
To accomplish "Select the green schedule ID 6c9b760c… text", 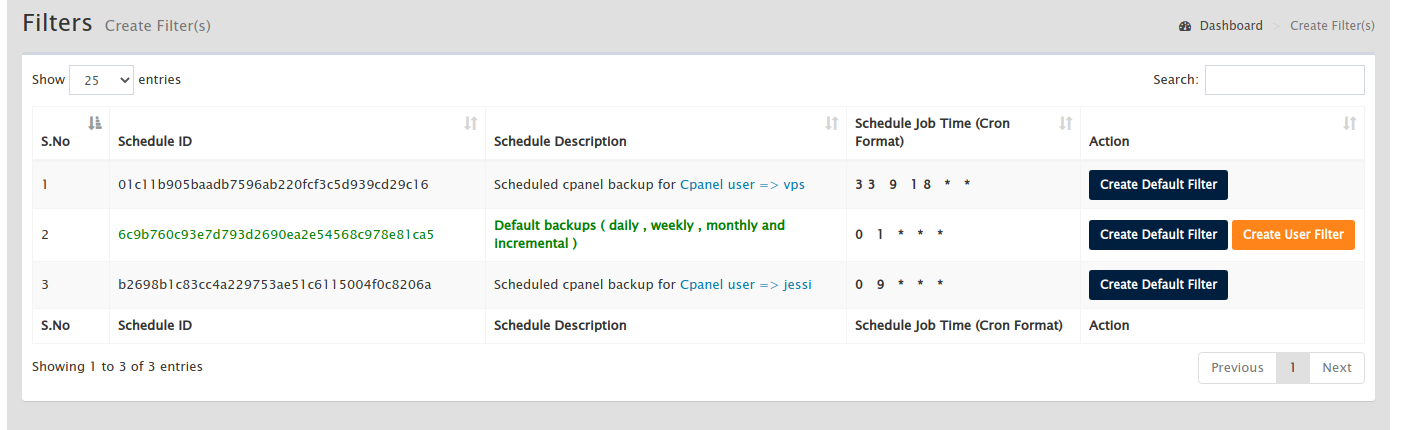I will [276, 235].
